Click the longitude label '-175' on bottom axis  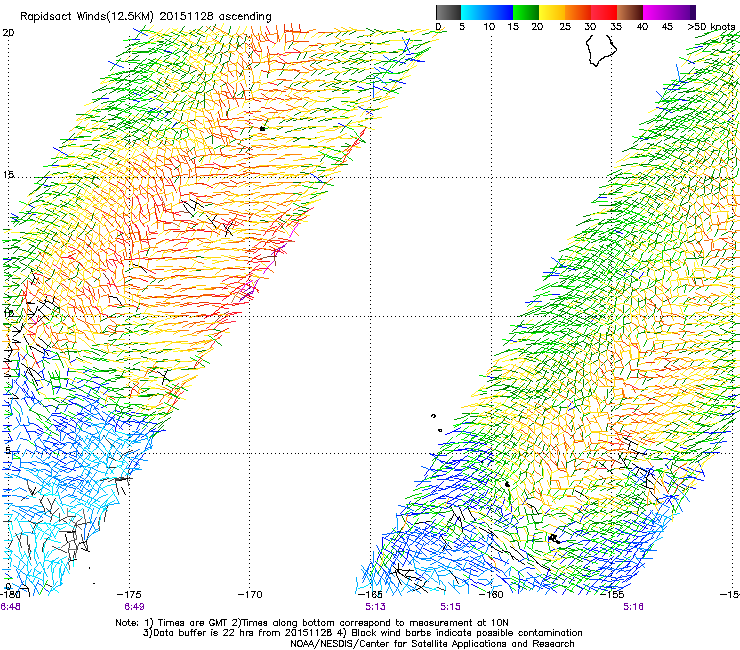pyautogui.click(x=129, y=594)
